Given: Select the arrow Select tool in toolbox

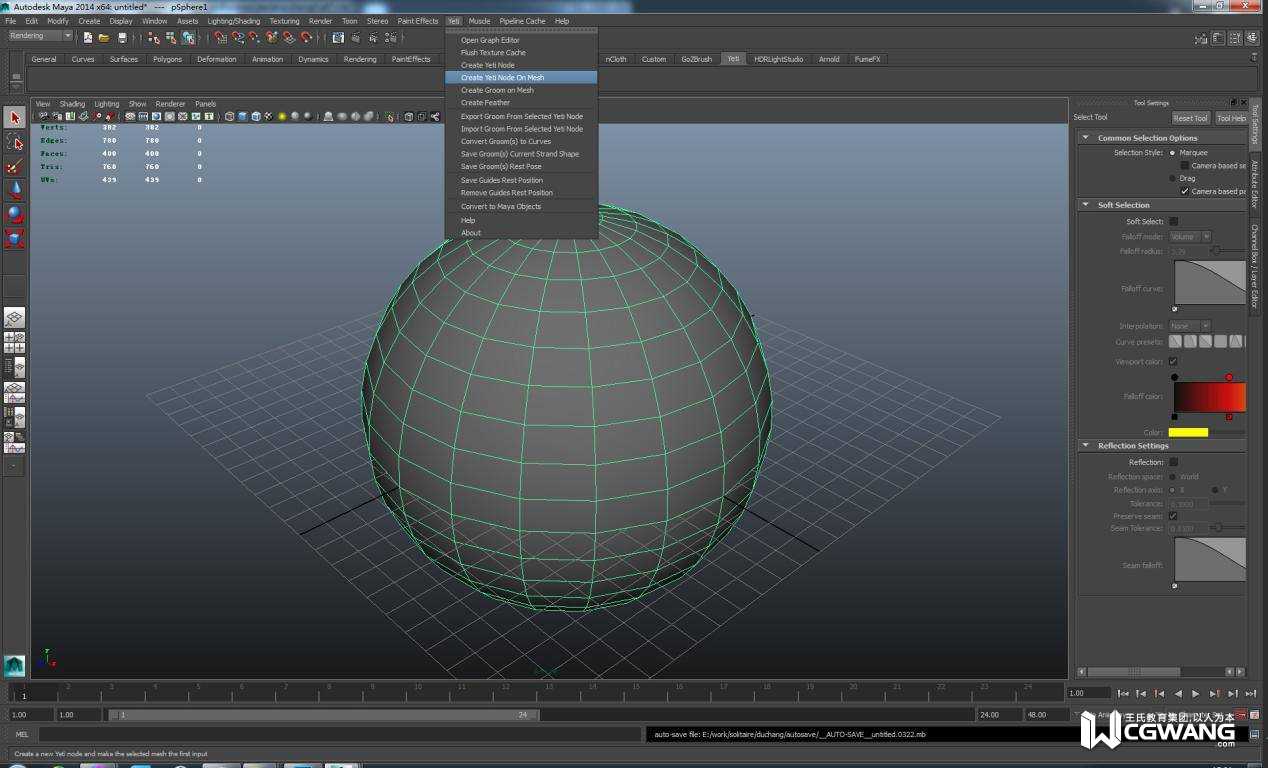Looking at the screenshot, I should (14, 118).
